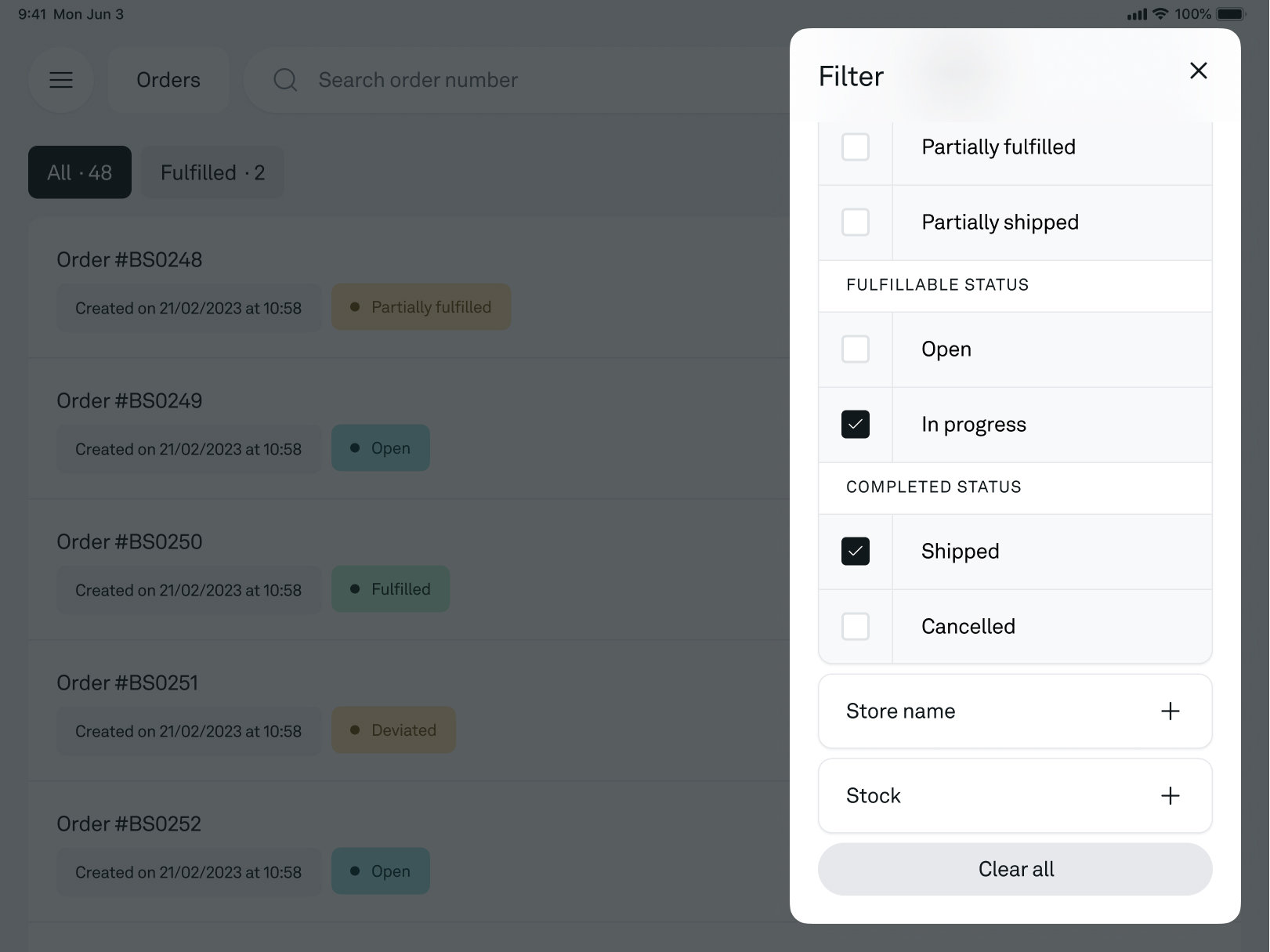Click the Partially fulfilled filter label
Image resolution: width=1270 pixels, height=952 pixels.
(x=999, y=147)
